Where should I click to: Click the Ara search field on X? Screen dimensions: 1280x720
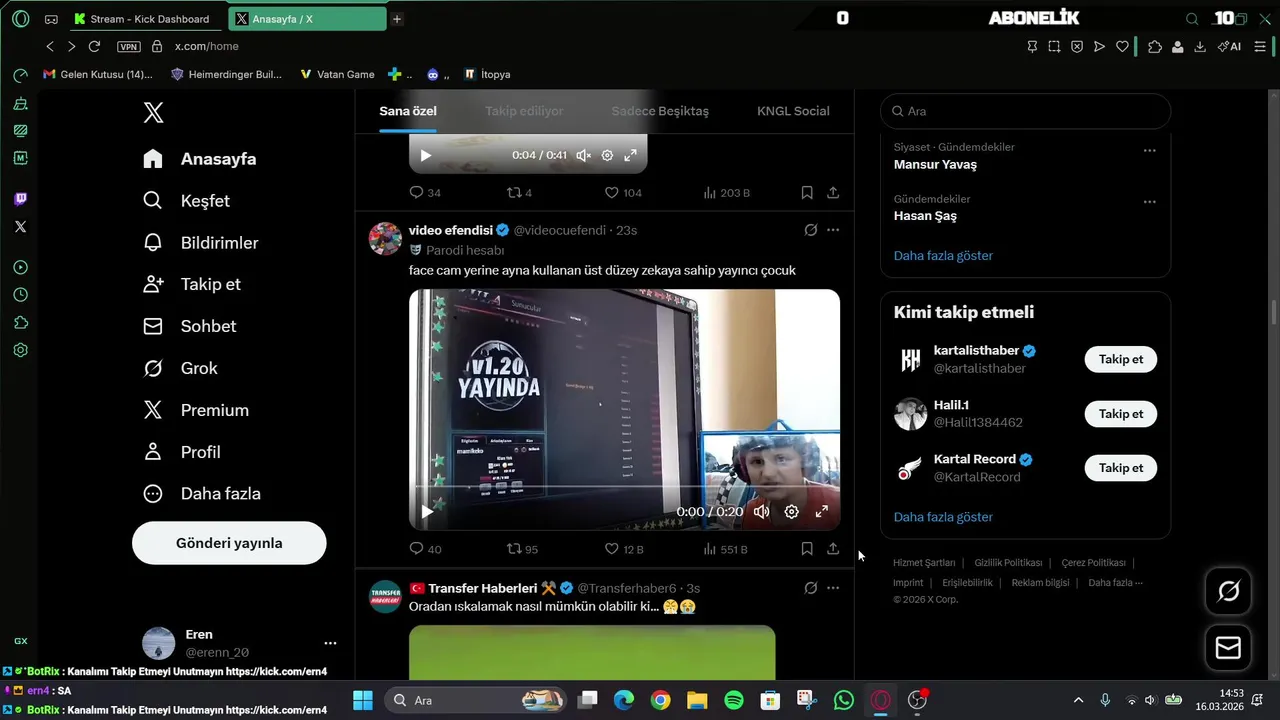1025,111
